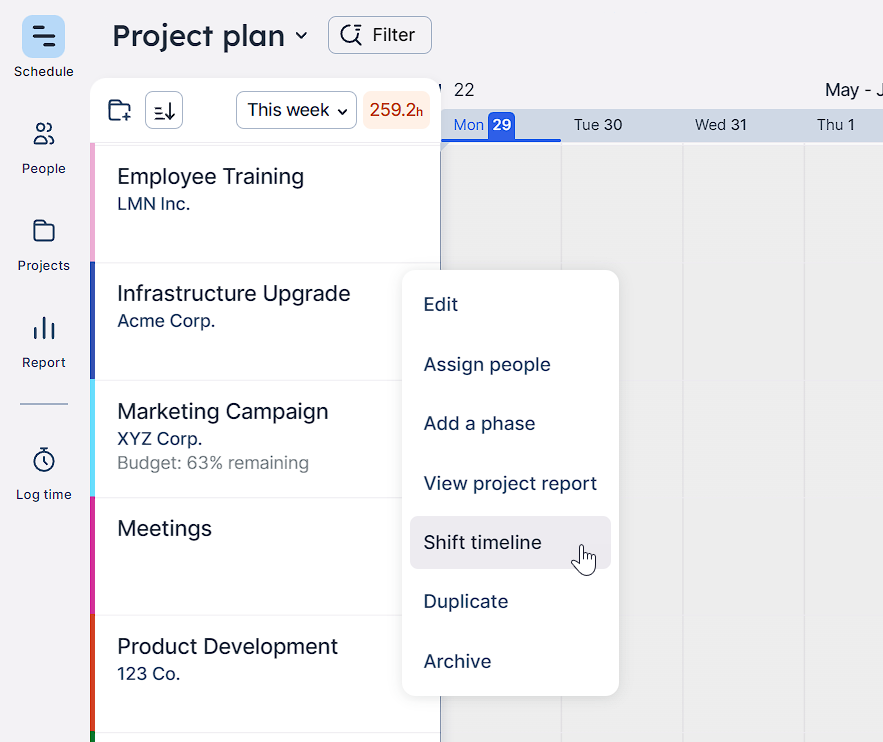This screenshot has height=742, width=883.
Task: Click Shift timeline in the menu
Action: [x=483, y=543]
